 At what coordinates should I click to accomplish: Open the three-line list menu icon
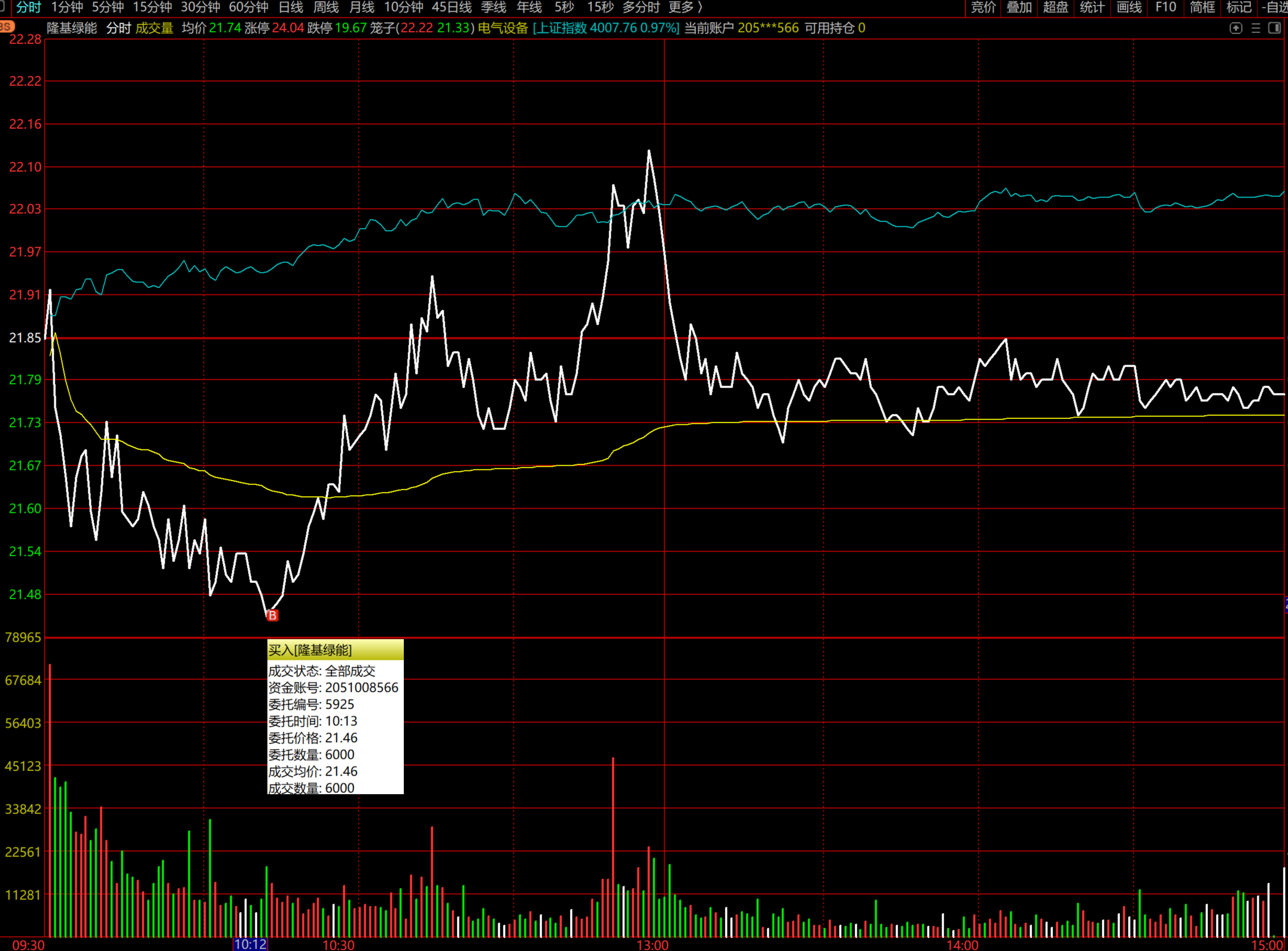point(1256,28)
